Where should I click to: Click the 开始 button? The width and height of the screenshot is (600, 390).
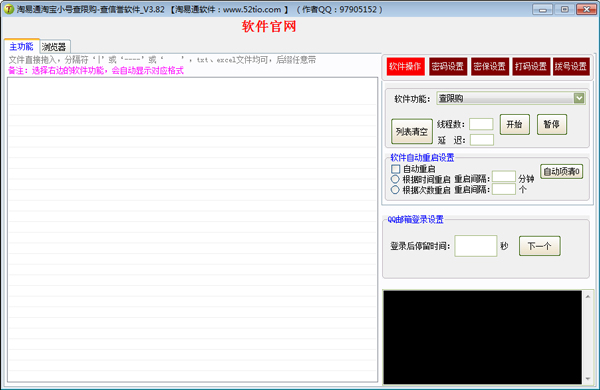click(515, 124)
